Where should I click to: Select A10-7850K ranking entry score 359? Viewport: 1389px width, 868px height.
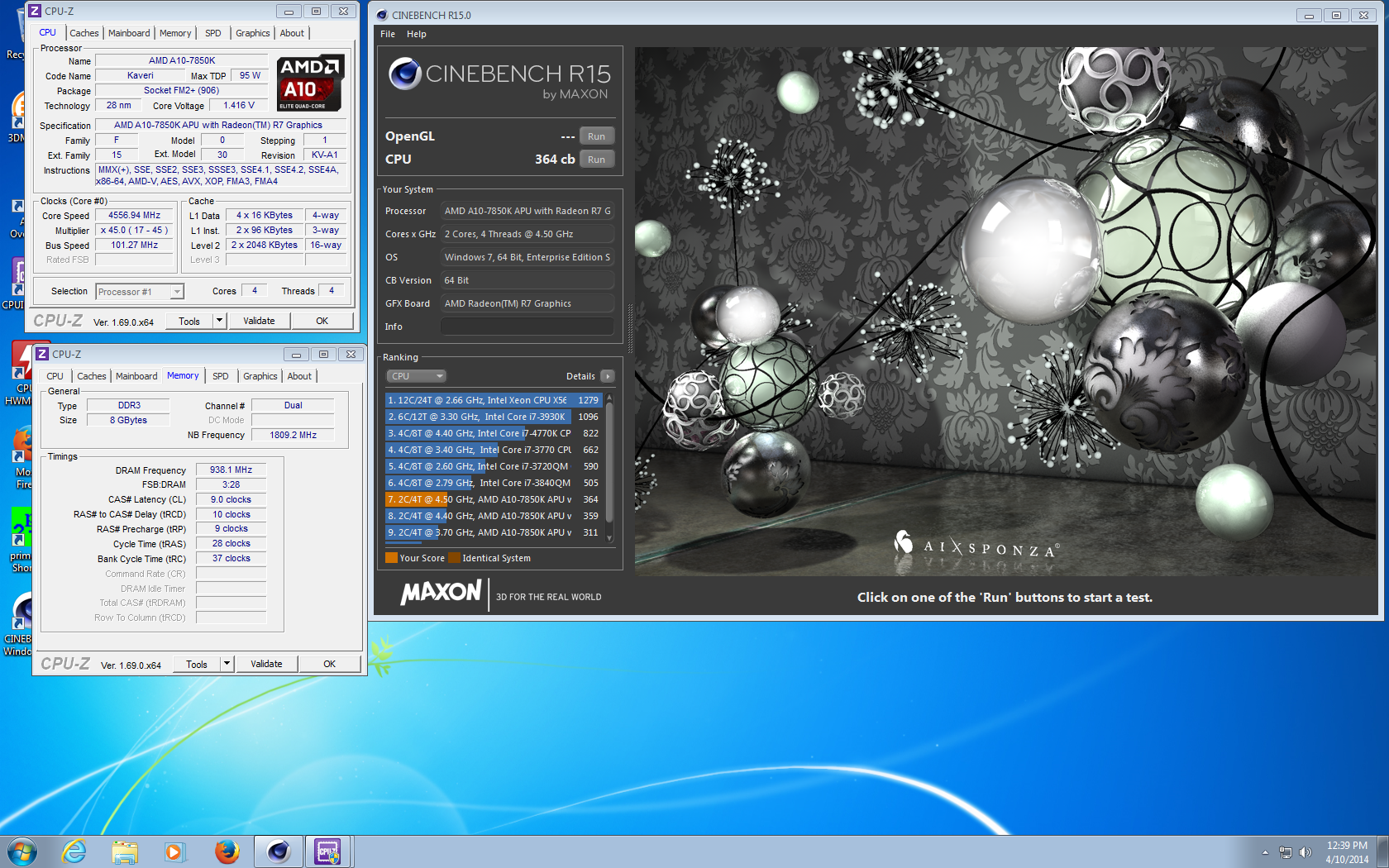[x=494, y=516]
